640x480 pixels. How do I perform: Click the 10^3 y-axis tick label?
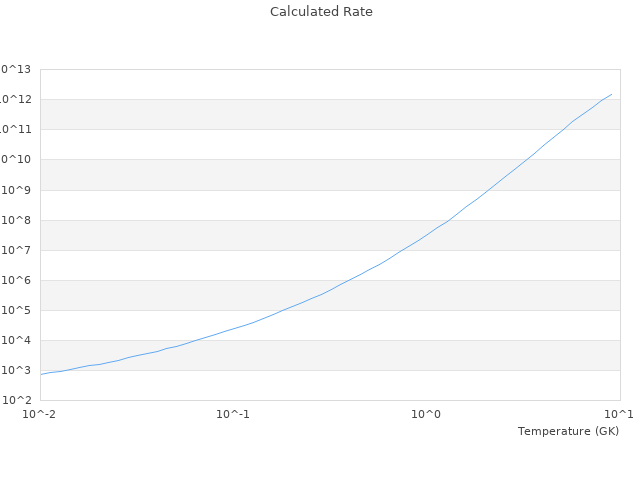click(x=18, y=371)
